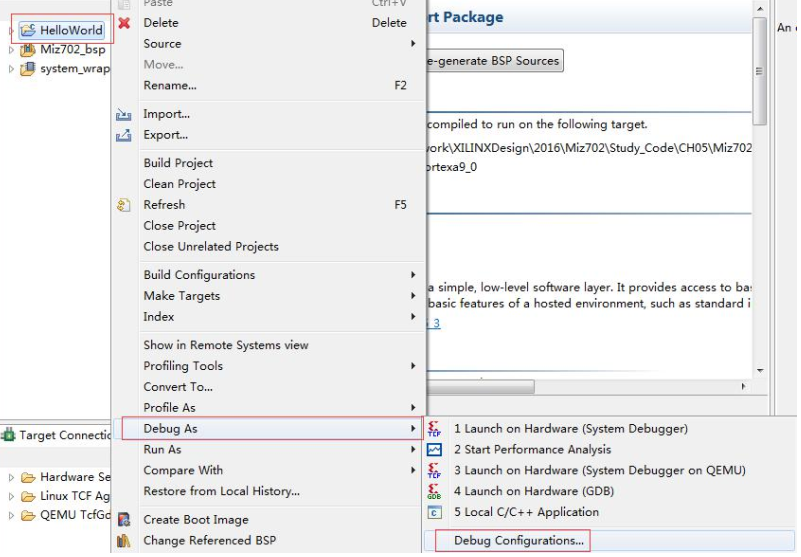Click the Launch on Hardware (GDB) icon
Image resolution: width=801 pixels, height=557 pixels.
point(434,491)
